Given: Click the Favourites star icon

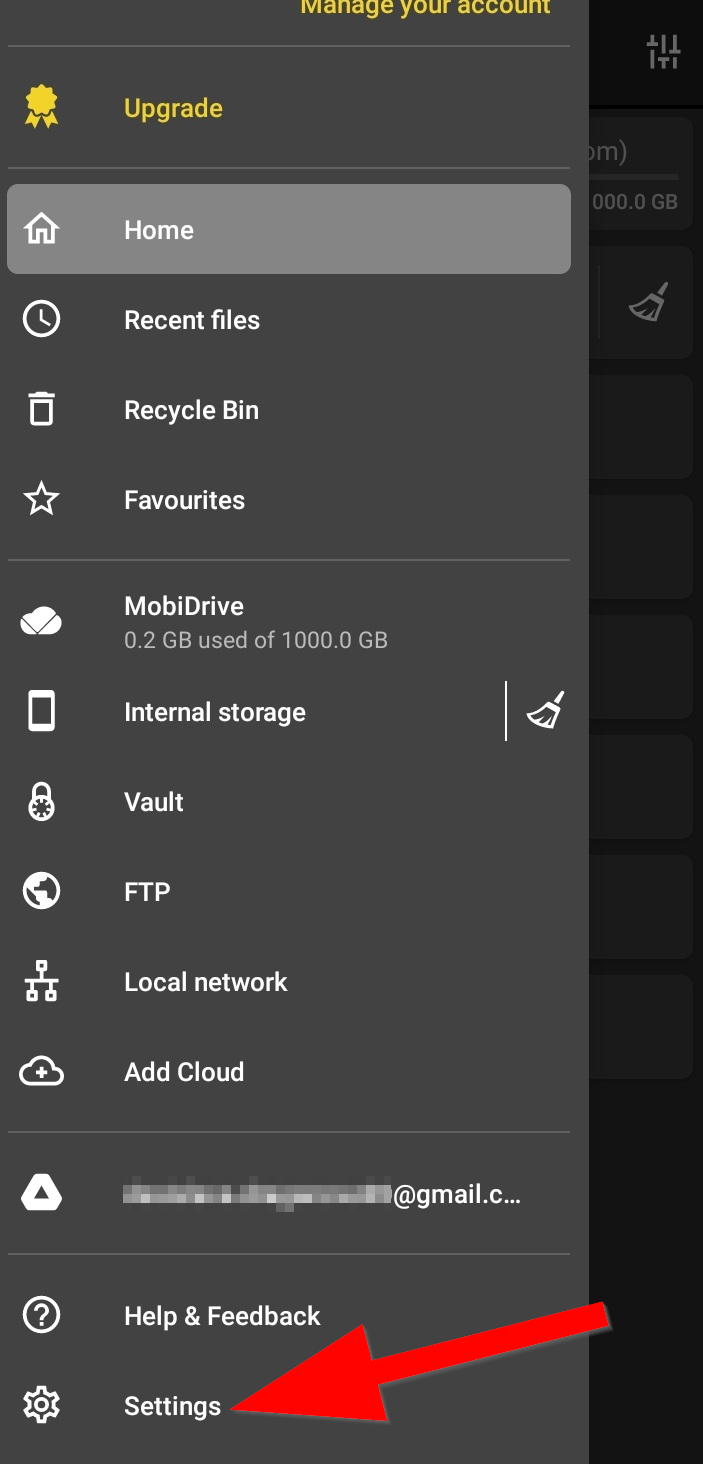Looking at the screenshot, I should 40,499.
